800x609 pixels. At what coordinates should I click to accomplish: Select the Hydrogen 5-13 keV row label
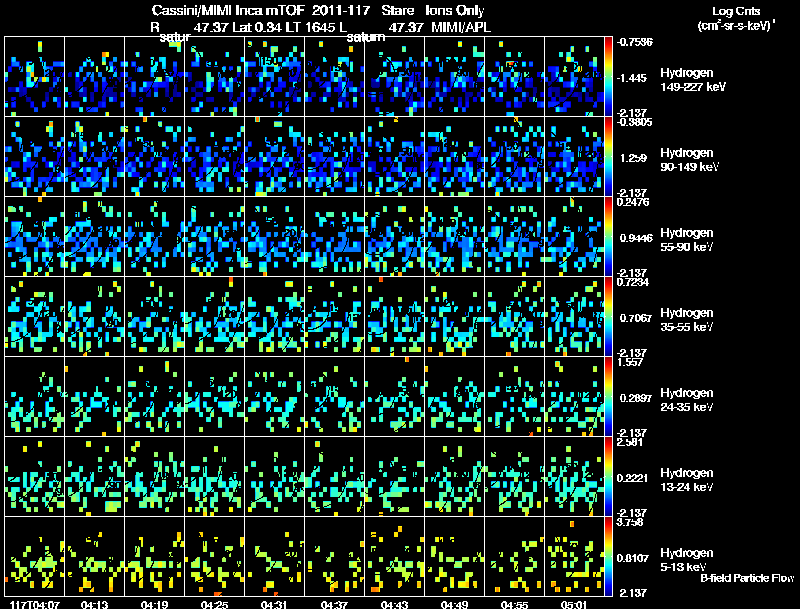(687, 560)
